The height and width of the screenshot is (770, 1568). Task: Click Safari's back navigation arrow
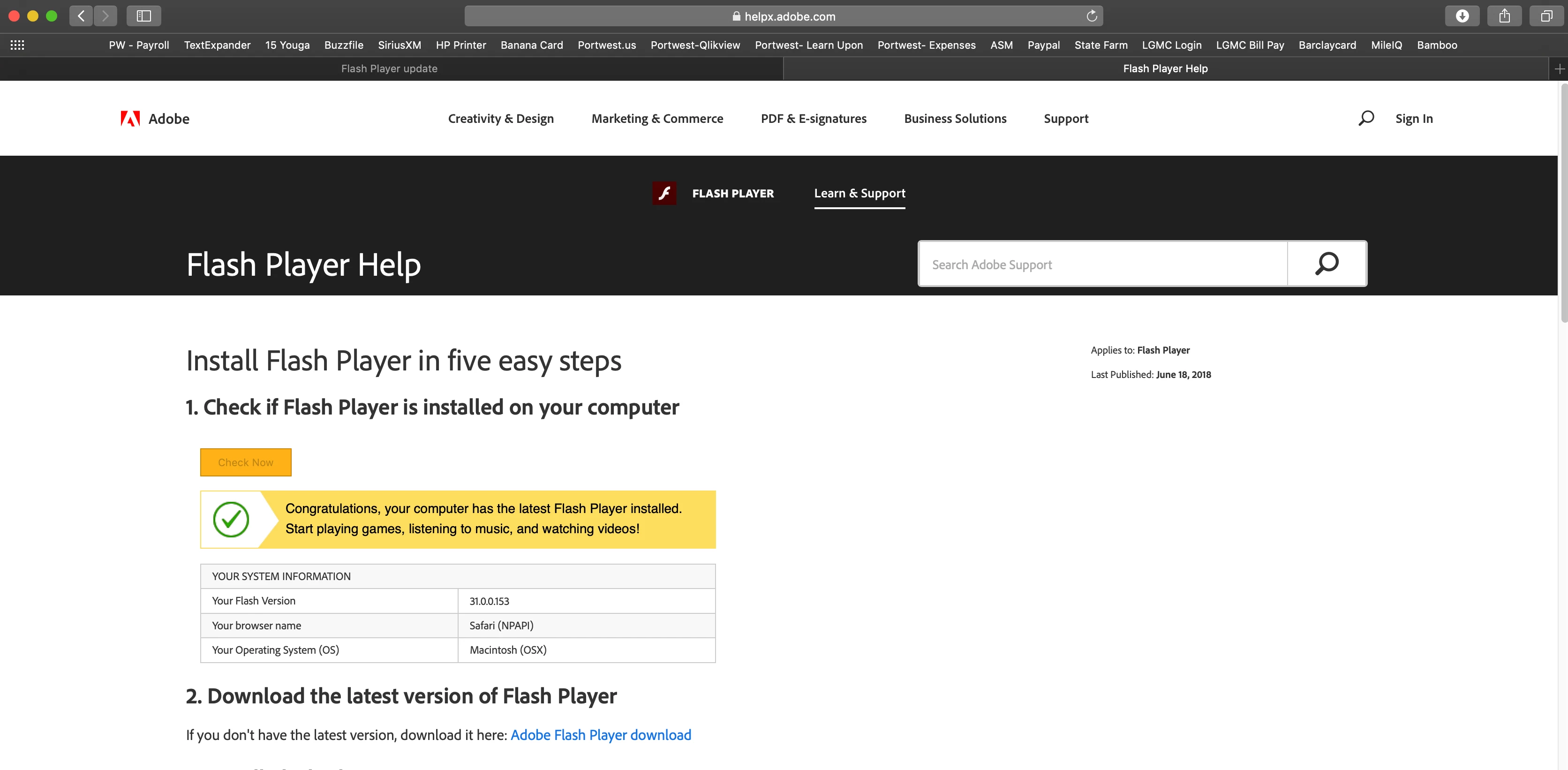tap(81, 16)
